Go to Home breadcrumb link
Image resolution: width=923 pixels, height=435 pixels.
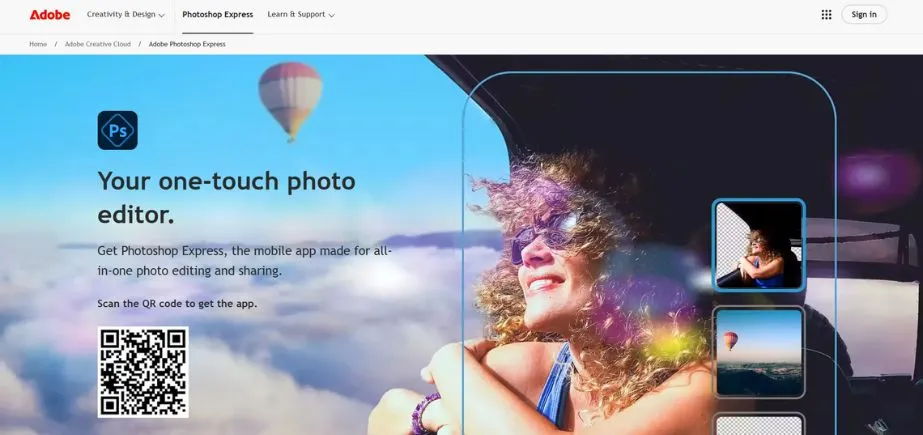(x=38, y=44)
